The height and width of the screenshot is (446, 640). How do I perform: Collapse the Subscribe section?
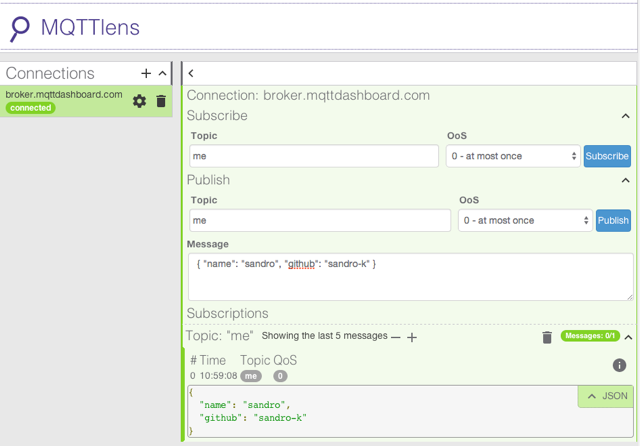(x=626, y=116)
